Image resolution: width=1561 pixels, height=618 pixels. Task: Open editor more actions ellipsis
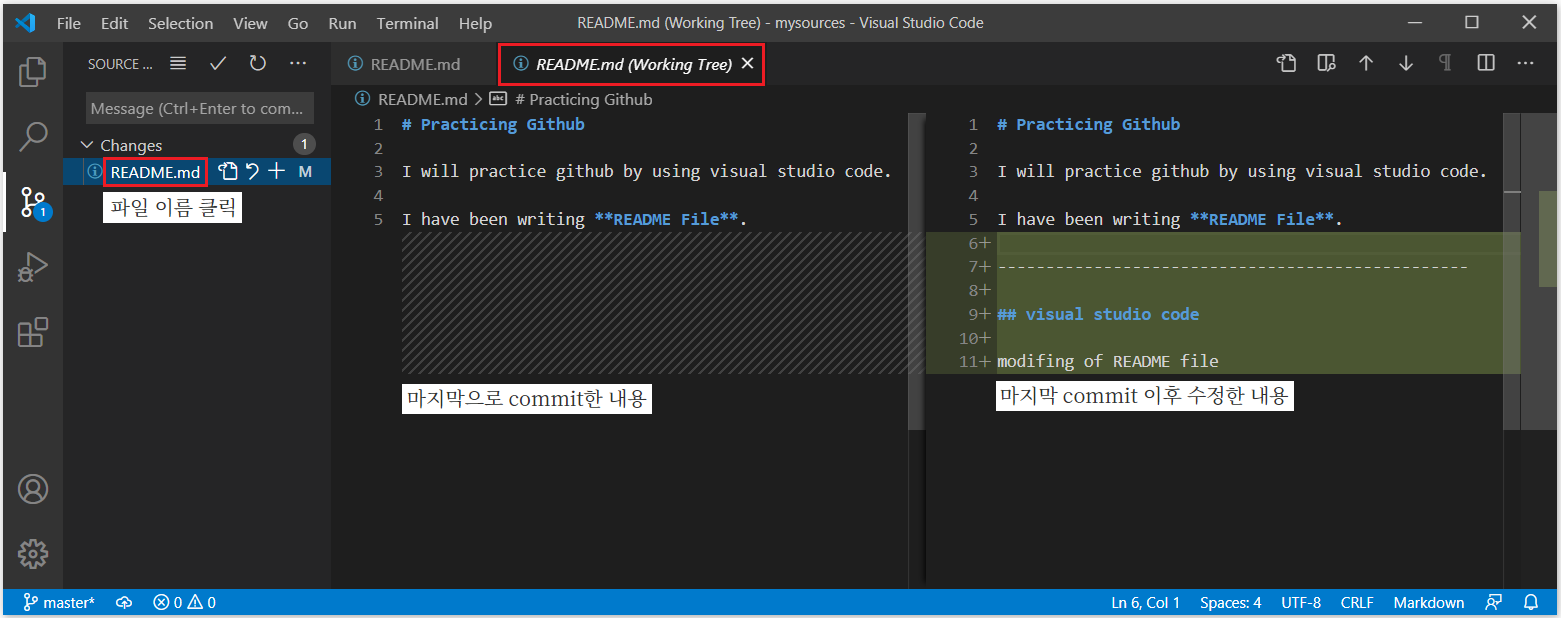pos(1525,63)
